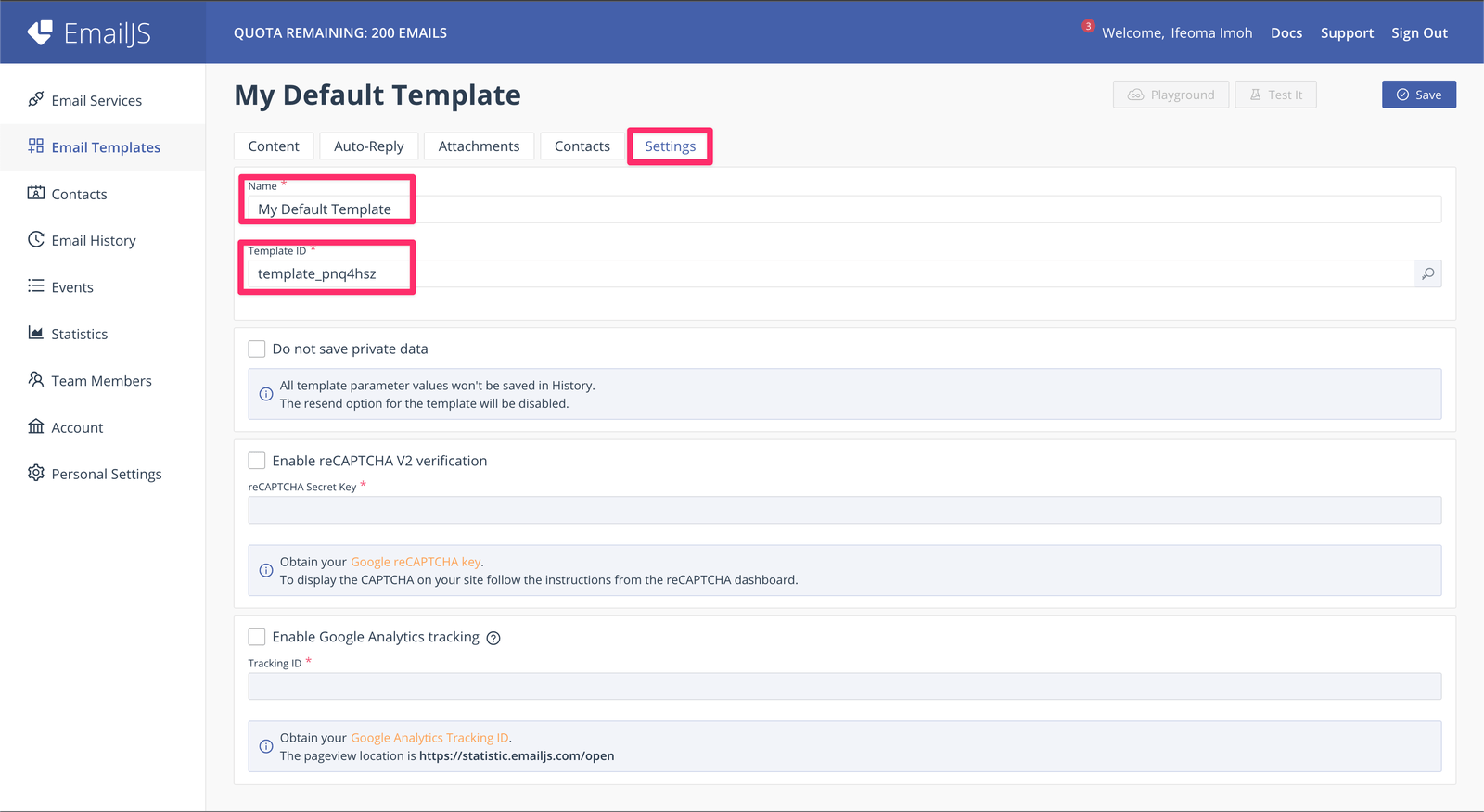Image resolution: width=1484 pixels, height=812 pixels.
Task: Click the info icon in reCAPTCHA note
Action: coord(266,570)
